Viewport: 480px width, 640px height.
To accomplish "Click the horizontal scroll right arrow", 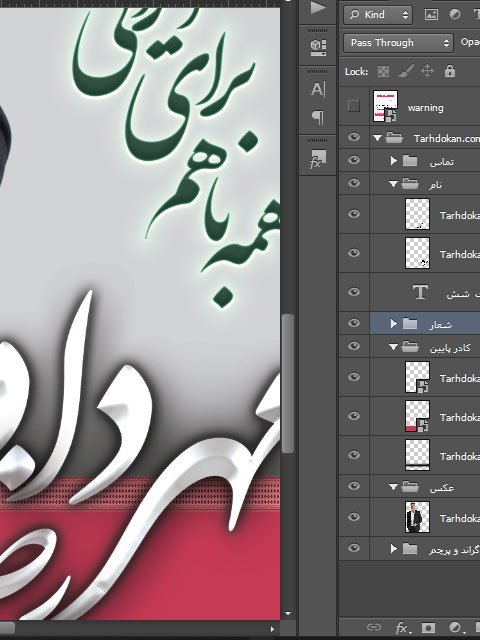I will tap(273, 629).
